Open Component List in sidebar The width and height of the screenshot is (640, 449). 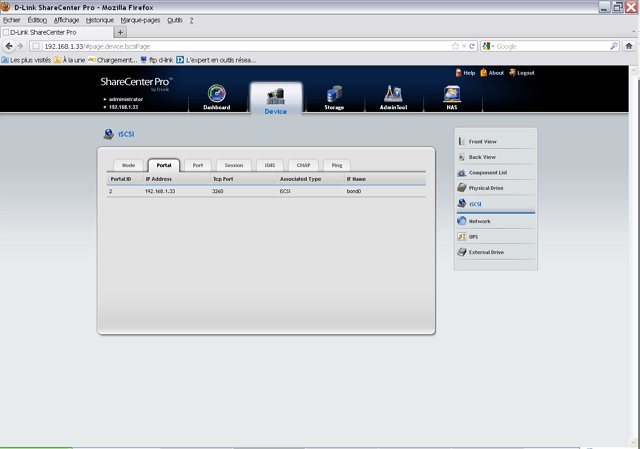tap(496, 173)
